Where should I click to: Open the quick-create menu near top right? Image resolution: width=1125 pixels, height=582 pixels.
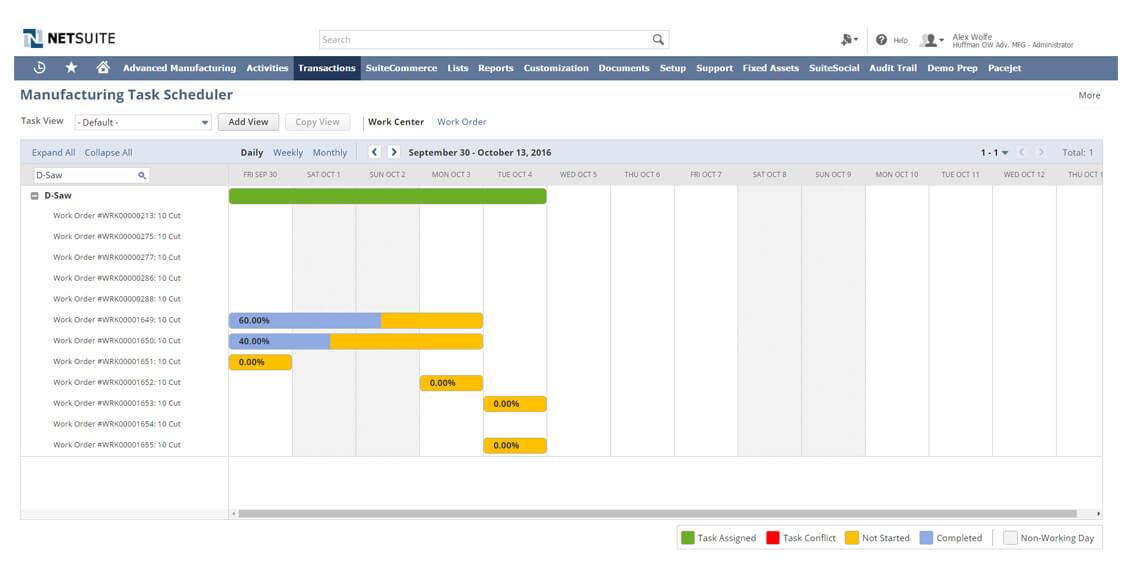845,39
